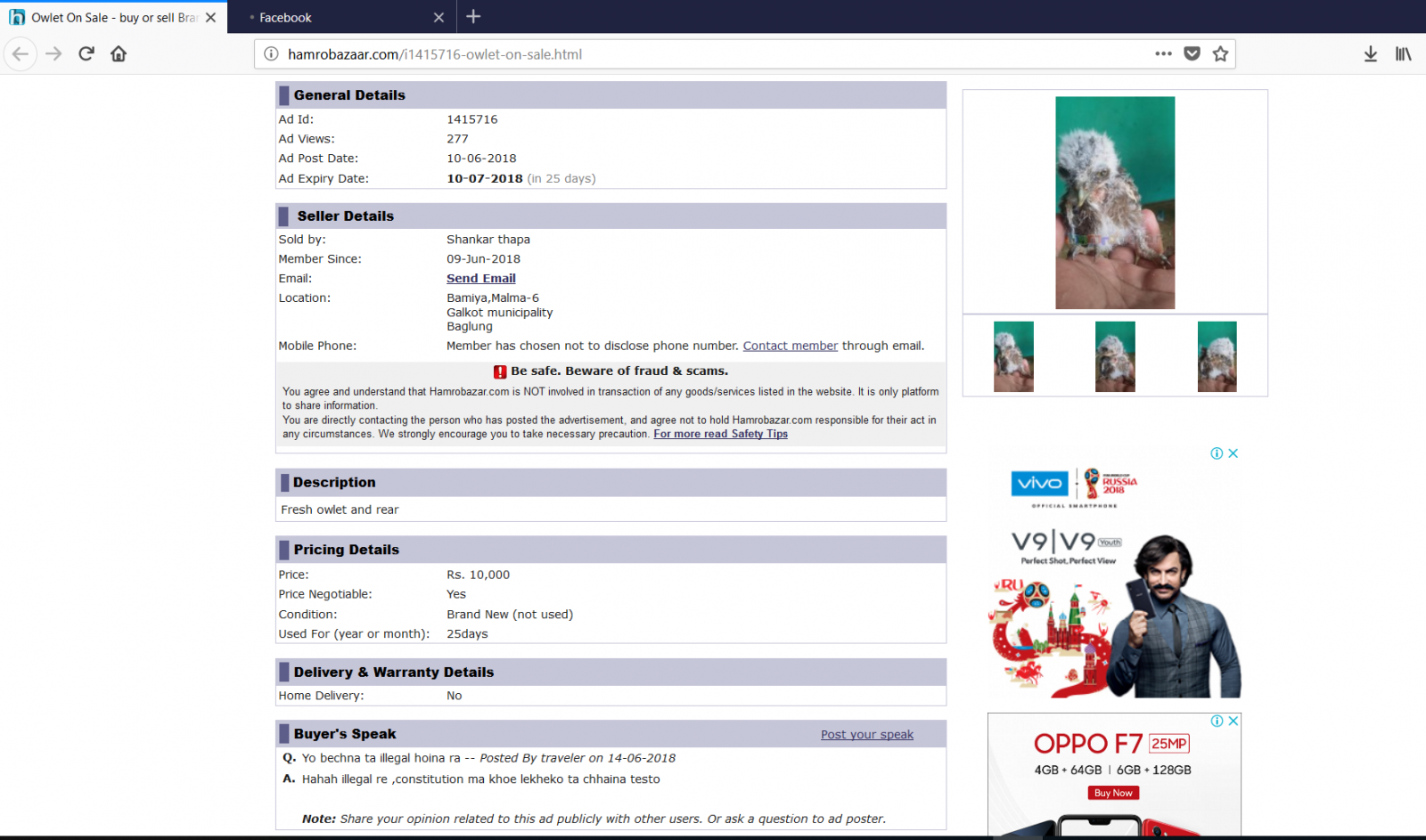
Task: Click the Send Email link
Action: pyautogui.click(x=481, y=278)
